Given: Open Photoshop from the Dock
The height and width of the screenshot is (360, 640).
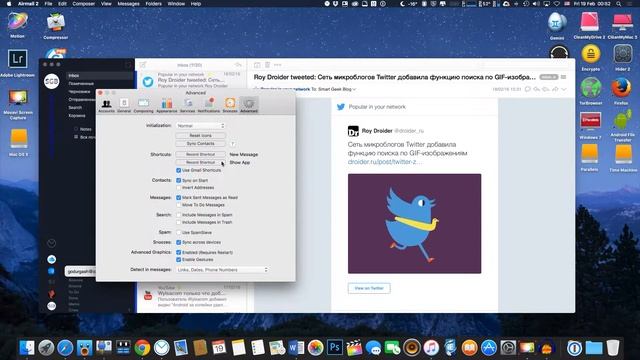Looking at the screenshot, I should [x=335, y=347].
